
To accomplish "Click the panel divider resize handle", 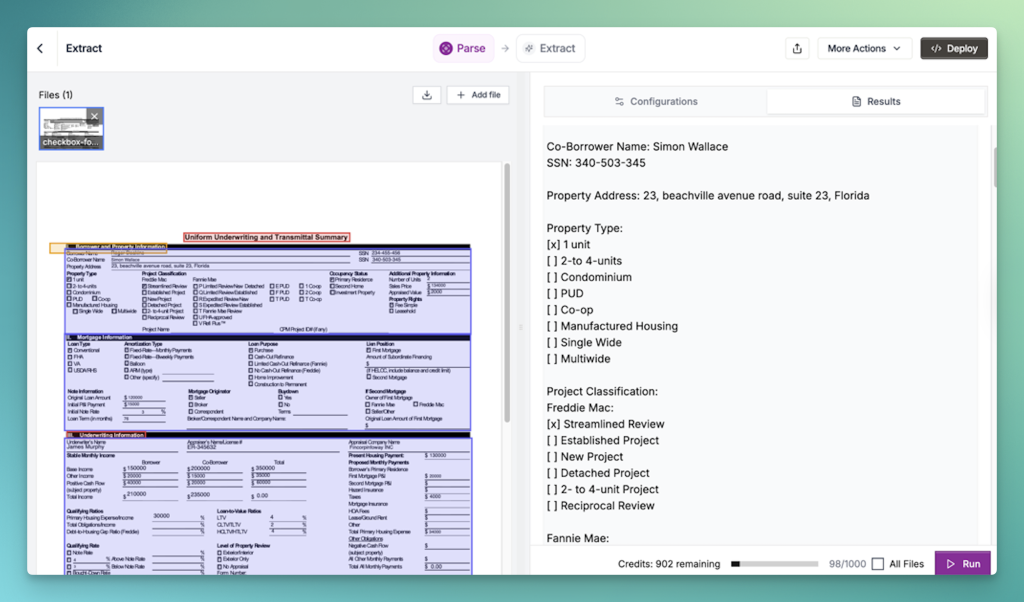I will [x=520, y=328].
